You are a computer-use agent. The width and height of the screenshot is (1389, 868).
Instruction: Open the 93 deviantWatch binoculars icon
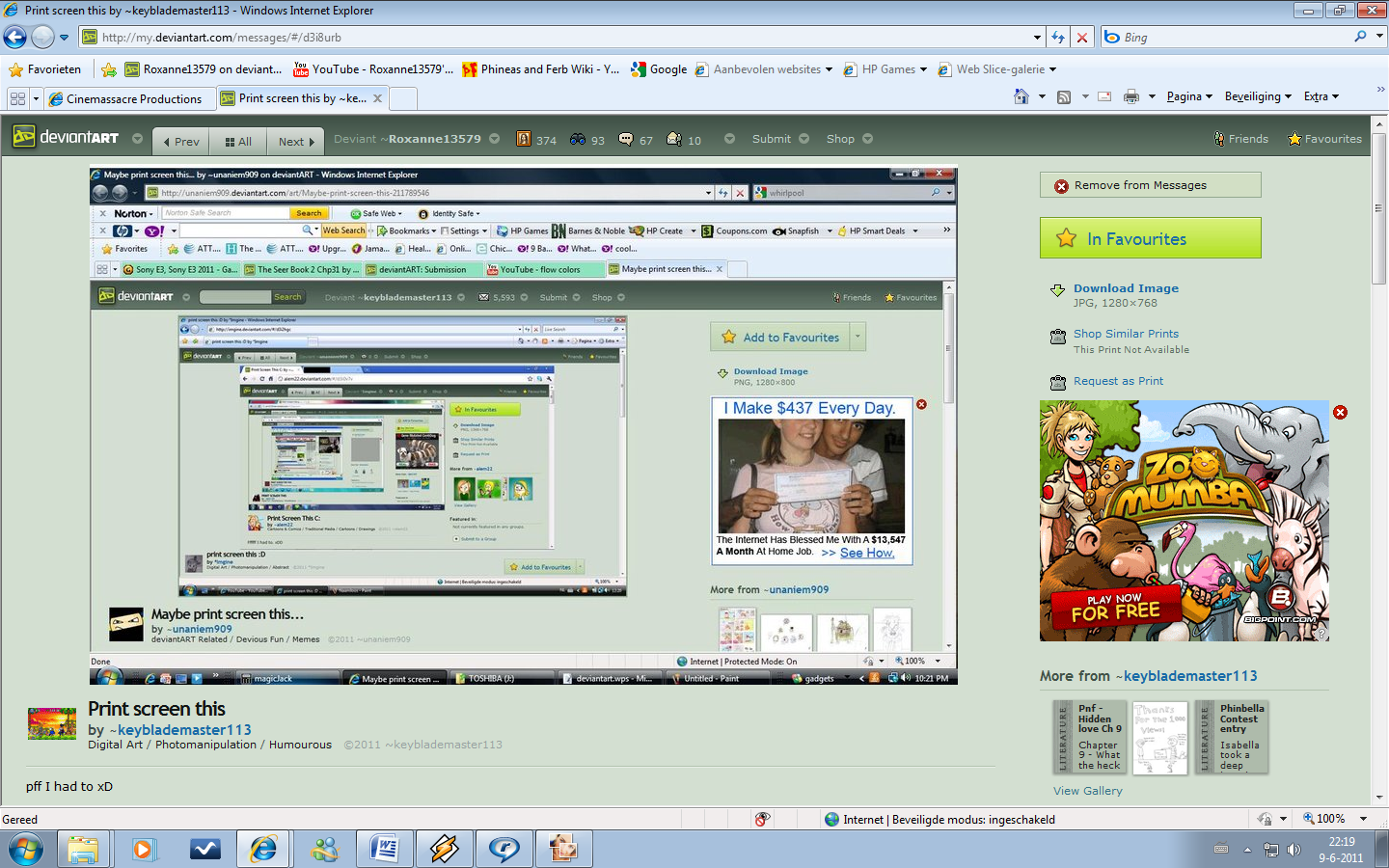tap(578, 139)
